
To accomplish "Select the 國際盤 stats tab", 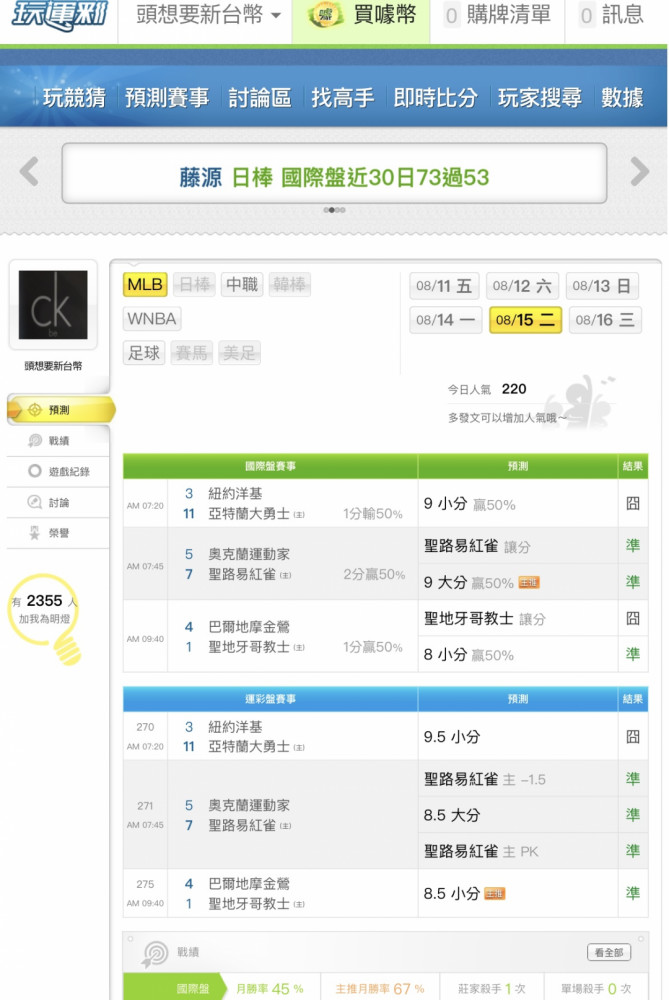I will [x=175, y=989].
